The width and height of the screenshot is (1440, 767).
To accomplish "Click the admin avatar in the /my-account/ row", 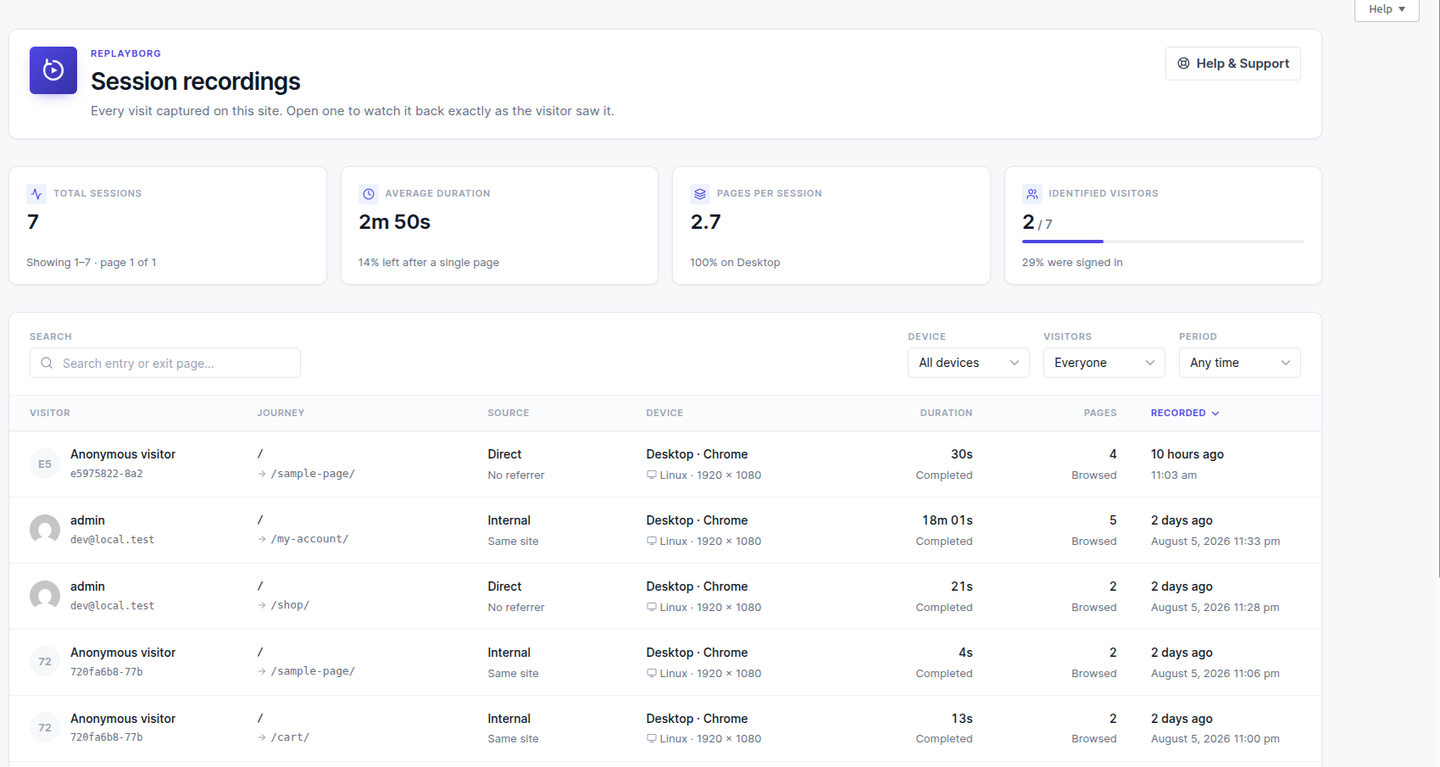I will [45, 530].
